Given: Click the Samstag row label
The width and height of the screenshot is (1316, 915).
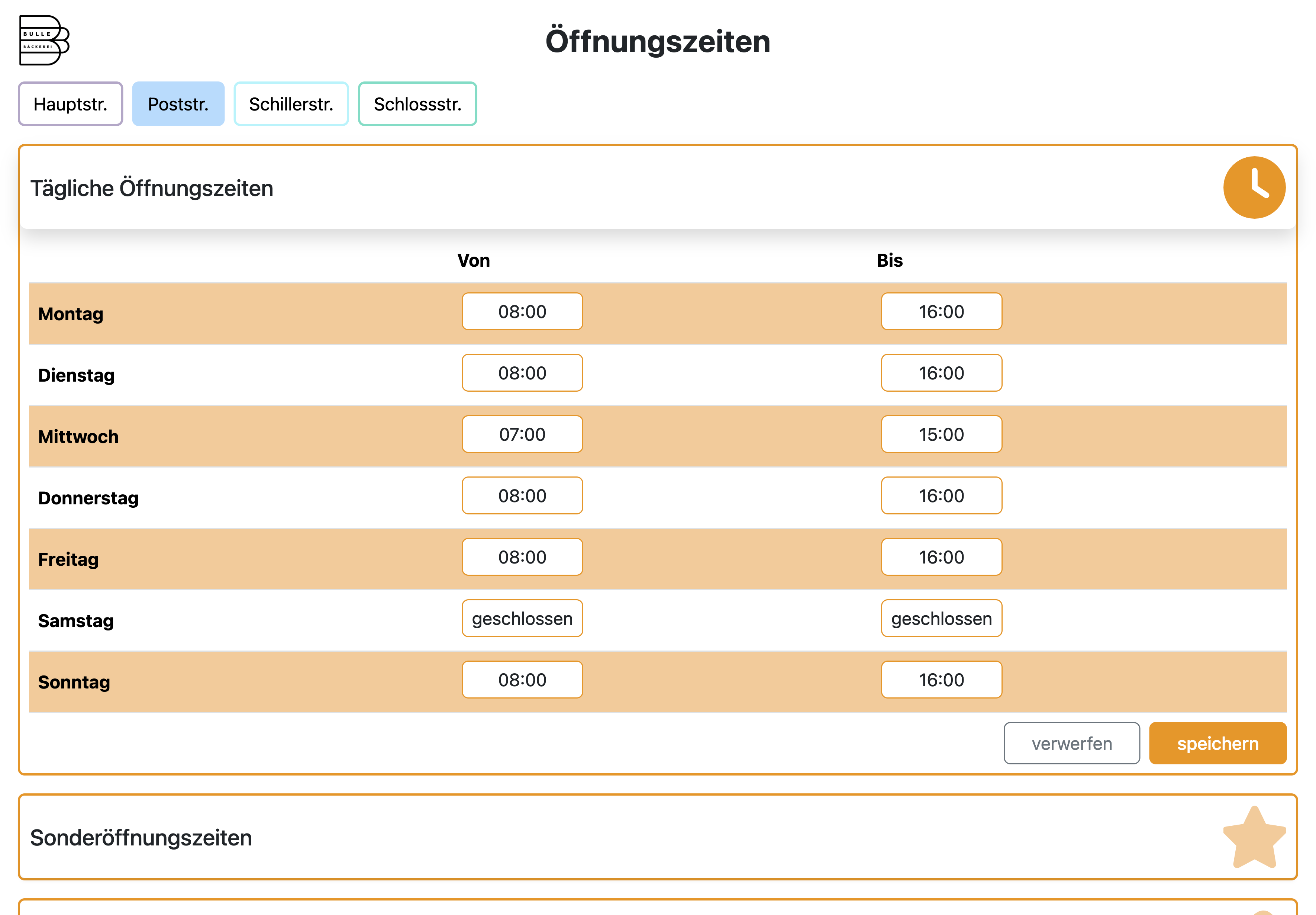Looking at the screenshot, I should [x=75, y=620].
